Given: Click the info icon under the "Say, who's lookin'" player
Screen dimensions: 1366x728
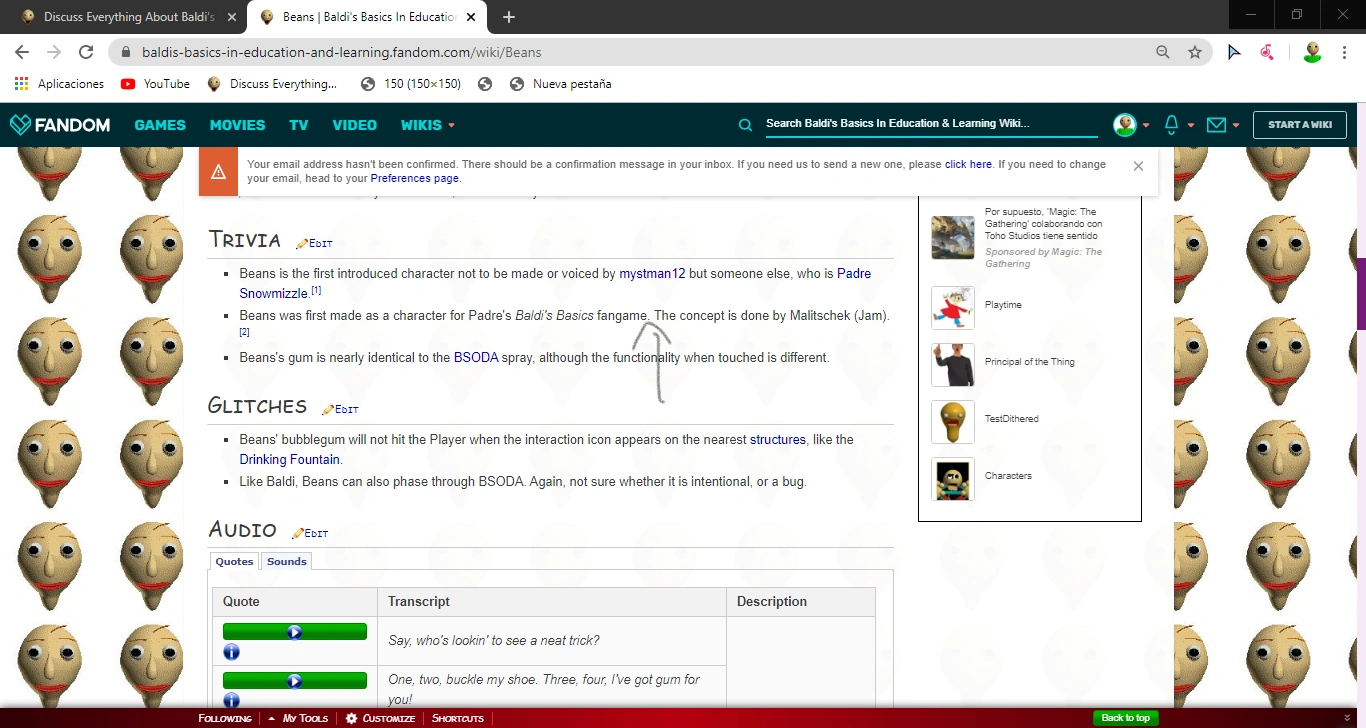Looking at the screenshot, I should pyautogui.click(x=231, y=652).
